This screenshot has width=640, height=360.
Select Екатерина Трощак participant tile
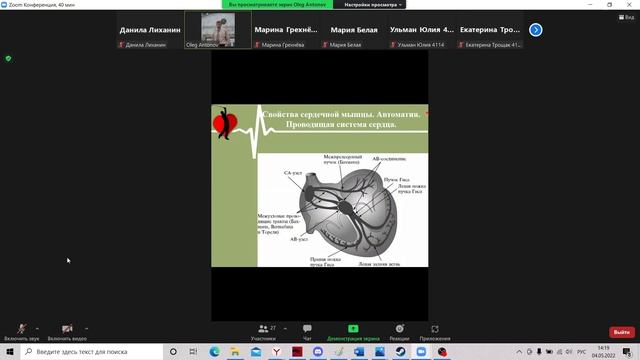[490, 30]
